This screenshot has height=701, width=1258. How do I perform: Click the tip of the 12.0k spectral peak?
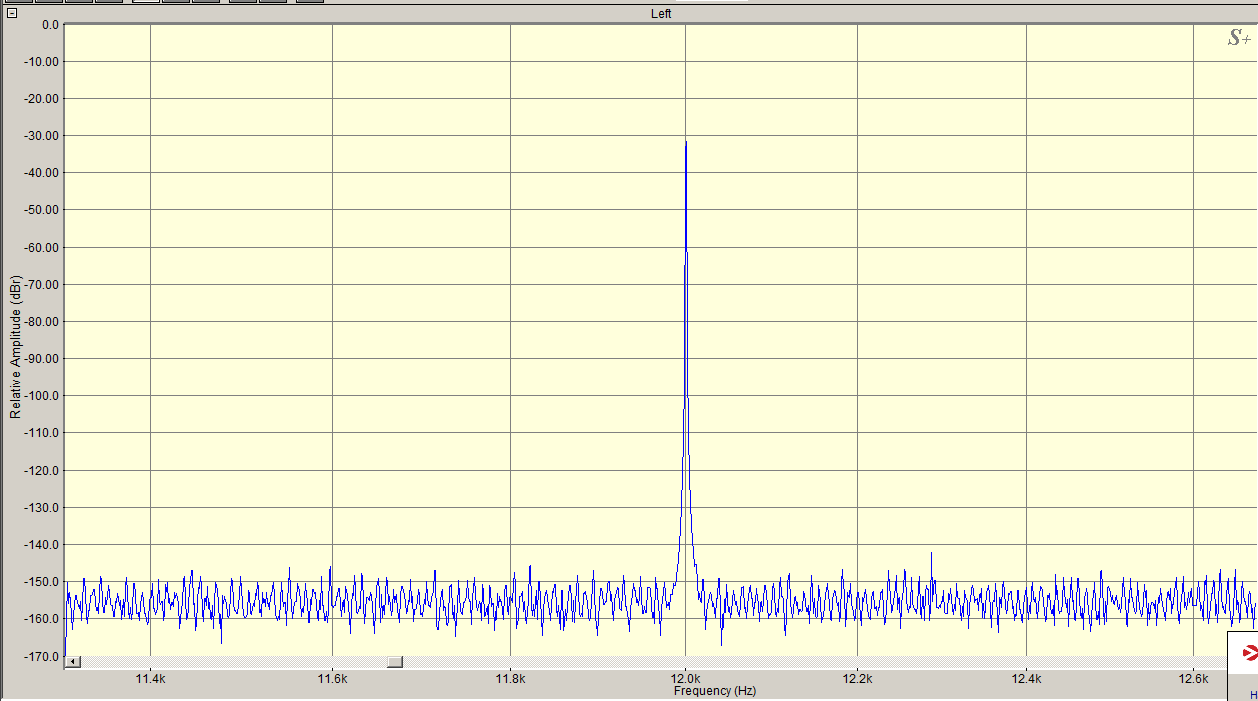pos(686,143)
